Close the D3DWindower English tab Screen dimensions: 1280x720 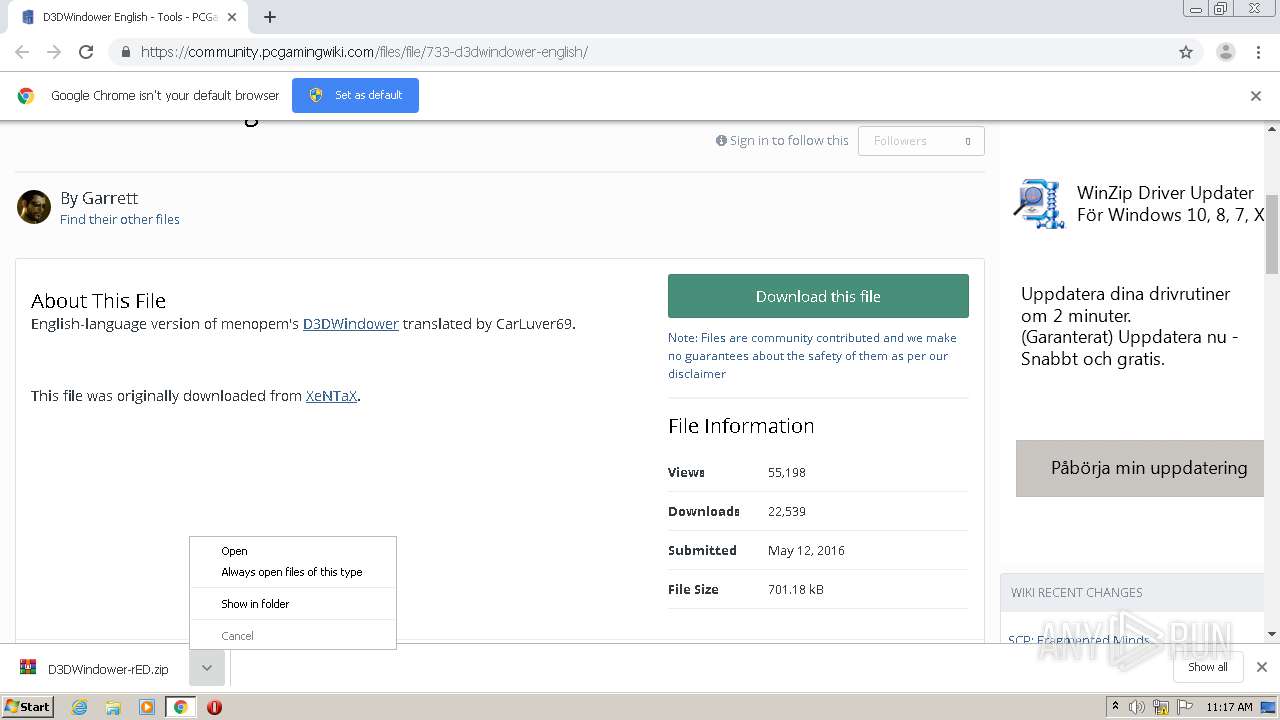pyautogui.click(x=232, y=17)
